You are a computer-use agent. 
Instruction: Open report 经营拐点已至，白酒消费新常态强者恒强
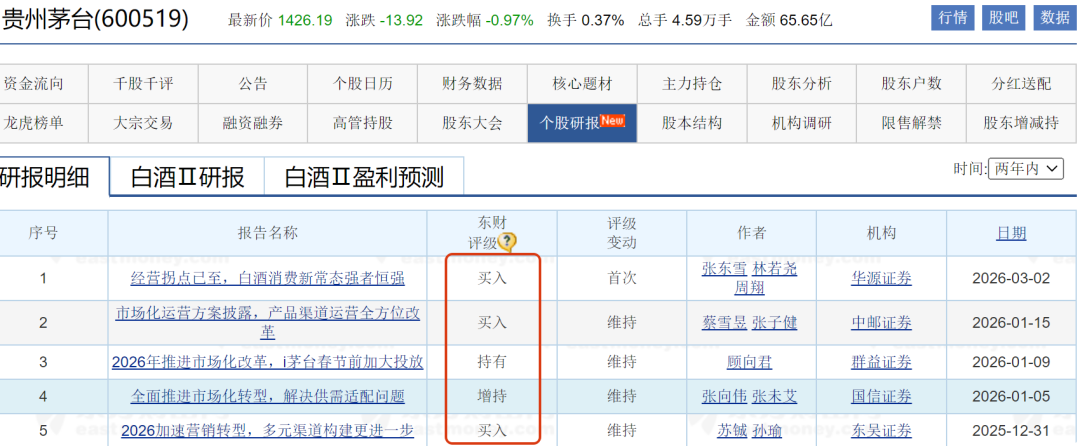(x=268, y=278)
